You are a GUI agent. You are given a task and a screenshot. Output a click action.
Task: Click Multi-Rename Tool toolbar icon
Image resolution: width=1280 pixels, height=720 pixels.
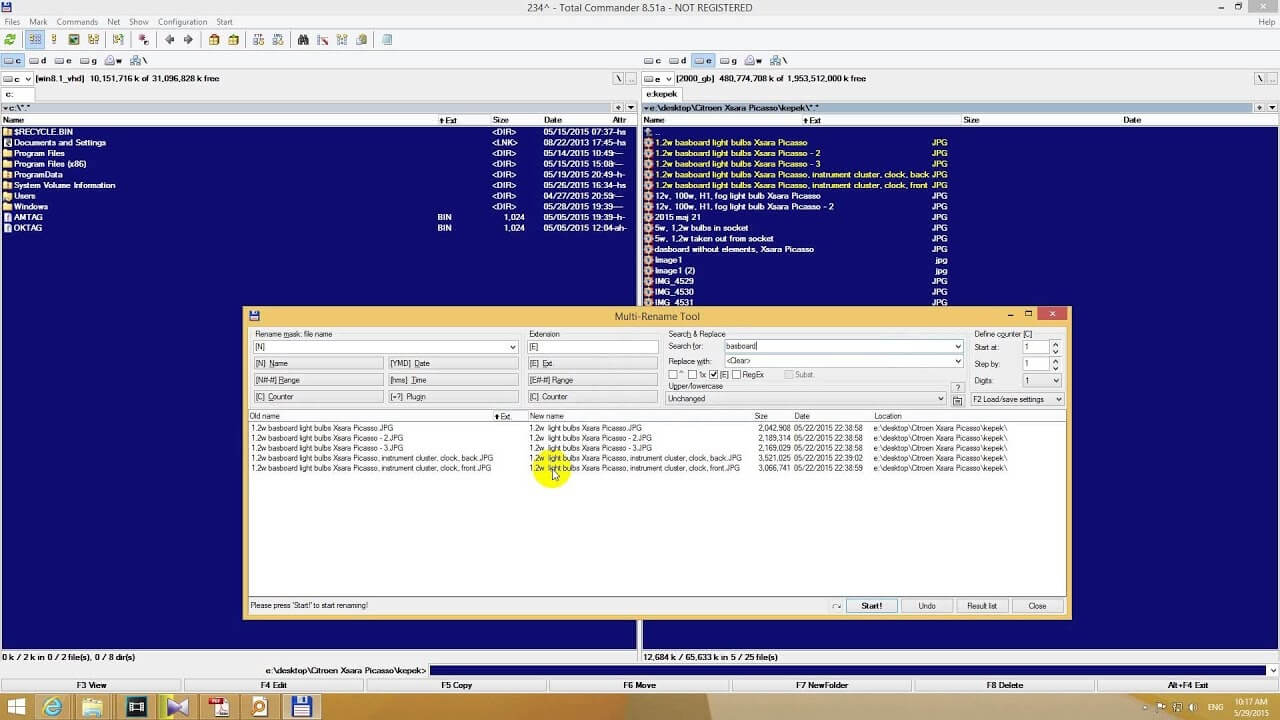coord(322,40)
